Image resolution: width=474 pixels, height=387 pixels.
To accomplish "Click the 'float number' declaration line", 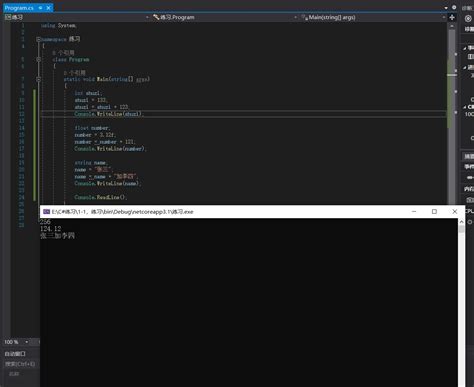I will tap(92, 128).
